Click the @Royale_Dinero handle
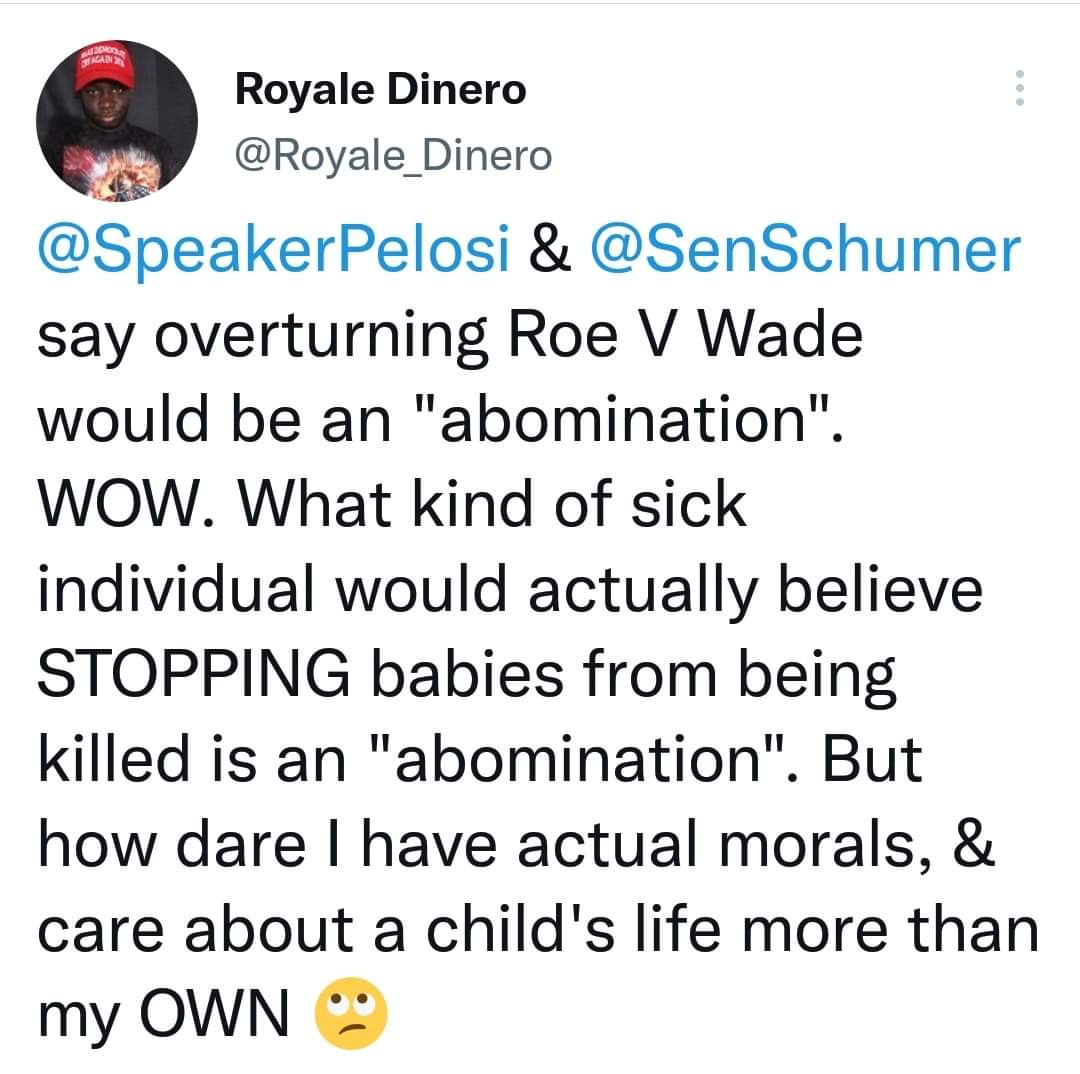Viewport: 1080px width, 1074px height. [393, 156]
